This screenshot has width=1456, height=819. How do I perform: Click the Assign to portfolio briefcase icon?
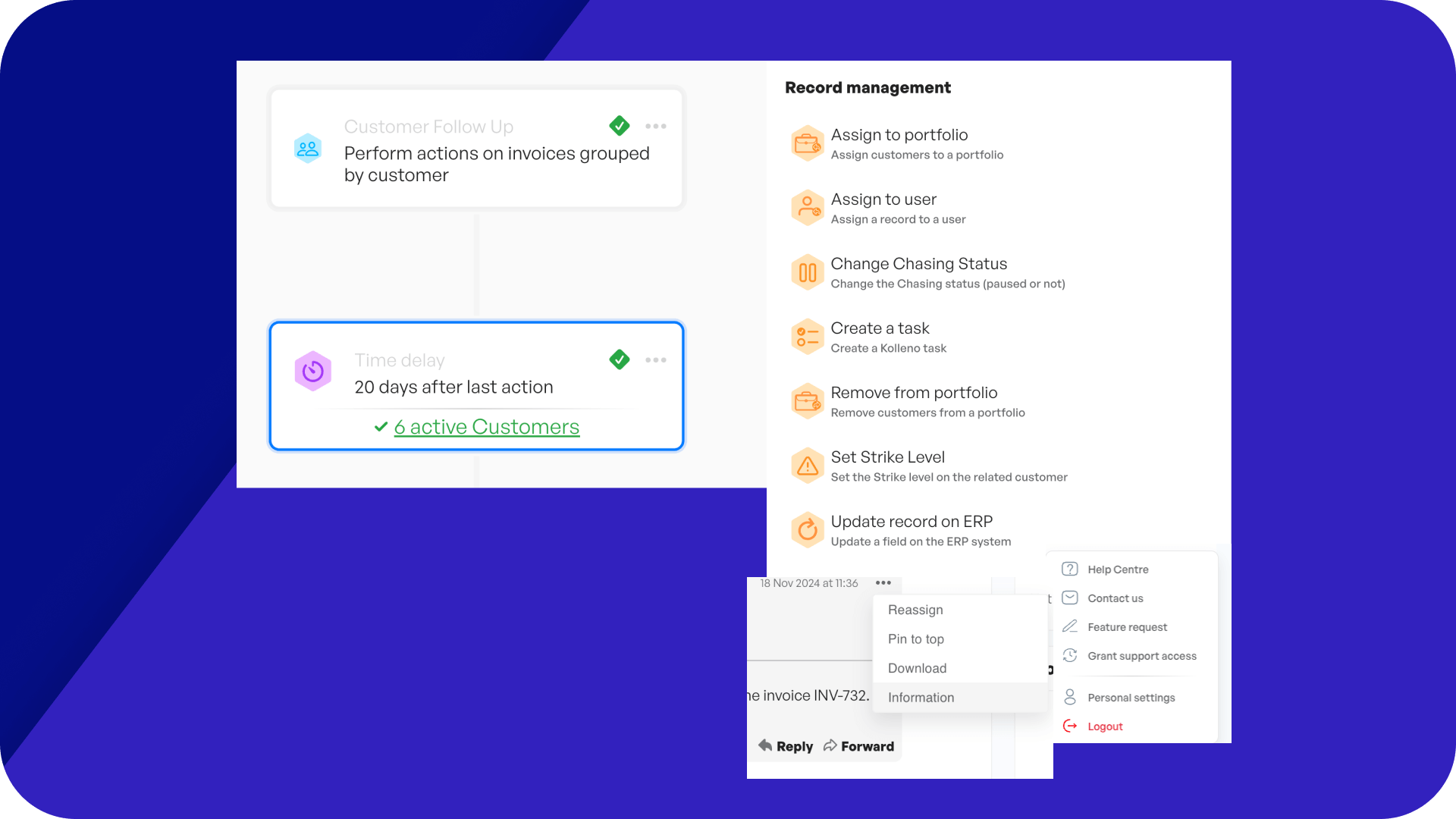click(808, 143)
